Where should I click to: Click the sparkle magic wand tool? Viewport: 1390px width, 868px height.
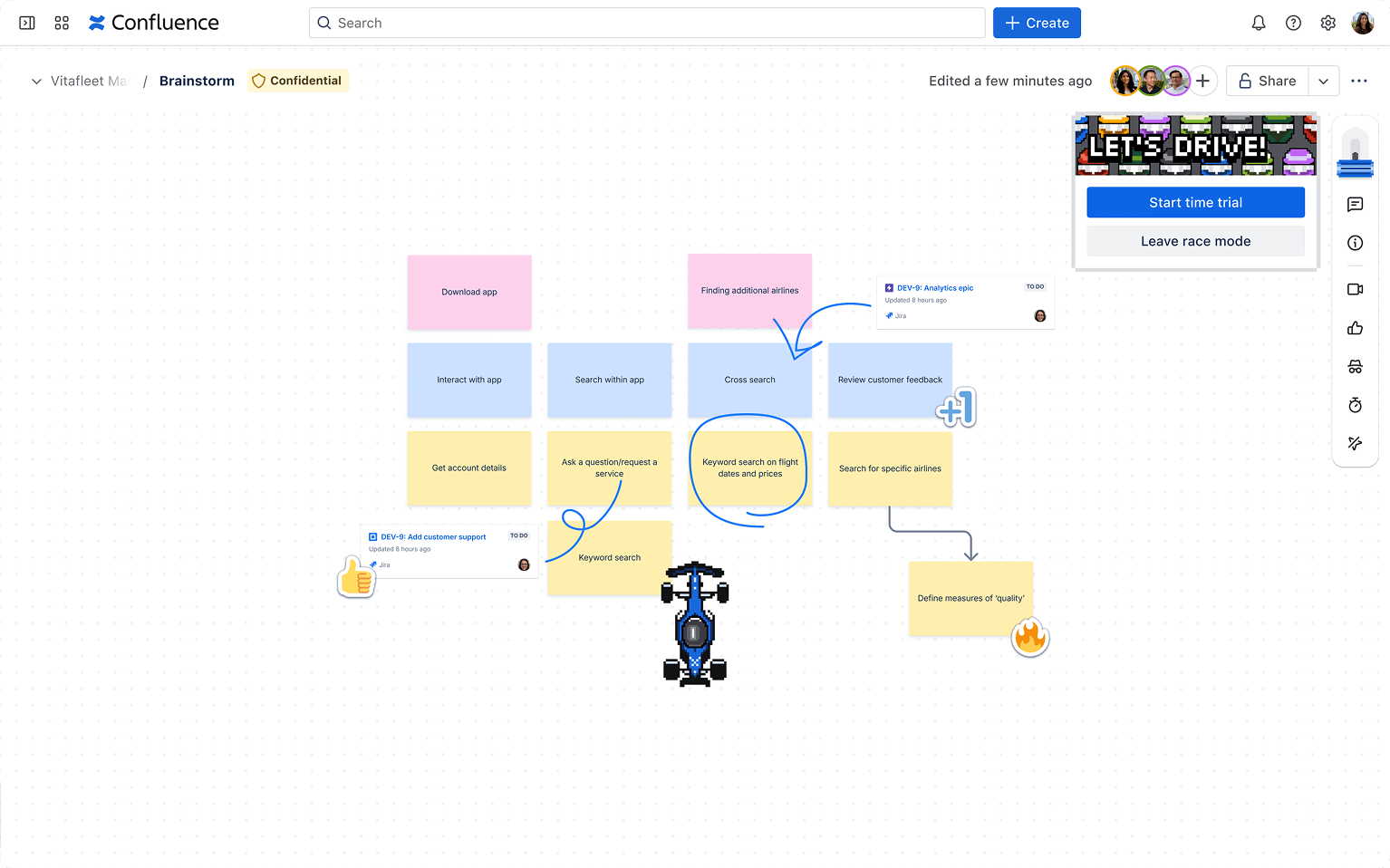point(1355,443)
